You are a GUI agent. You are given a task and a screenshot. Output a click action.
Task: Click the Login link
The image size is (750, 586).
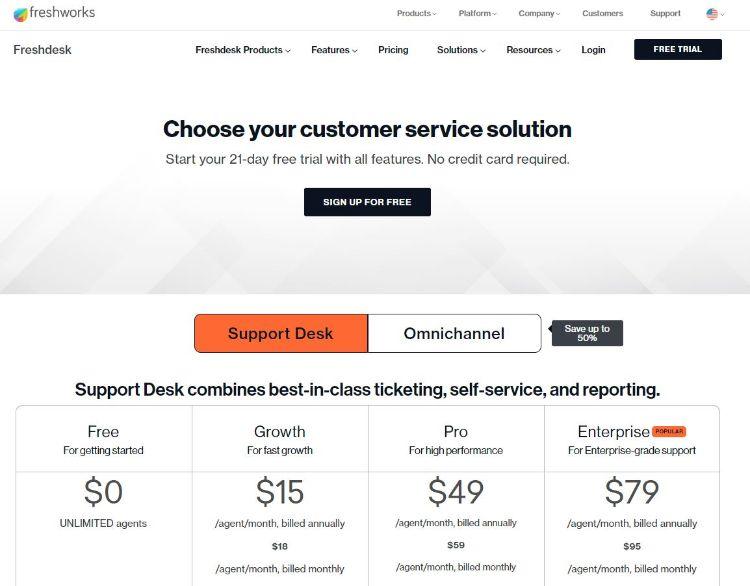click(x=593, y=50)
